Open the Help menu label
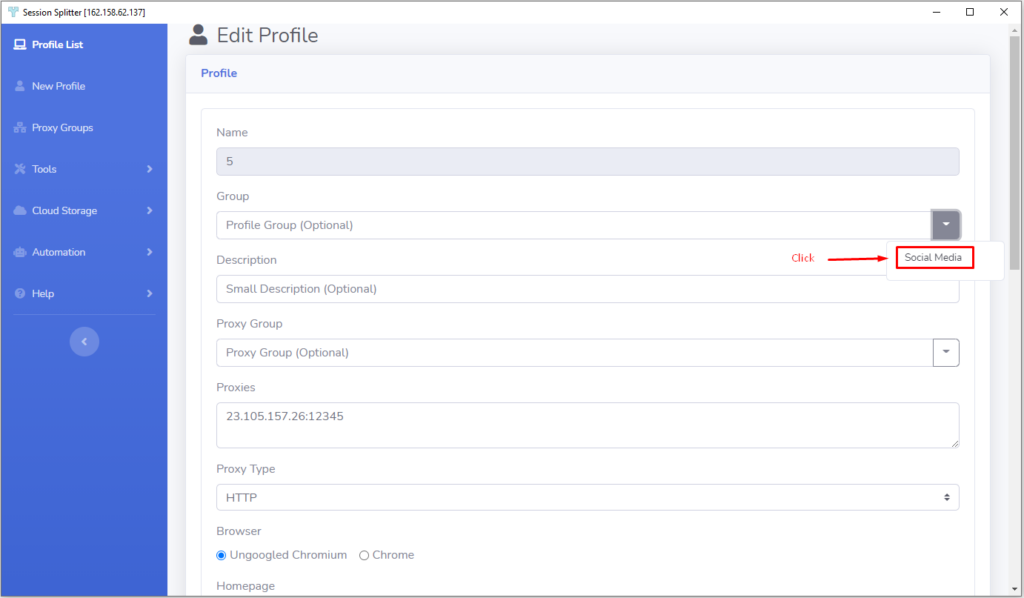 [x=43, y=293]
